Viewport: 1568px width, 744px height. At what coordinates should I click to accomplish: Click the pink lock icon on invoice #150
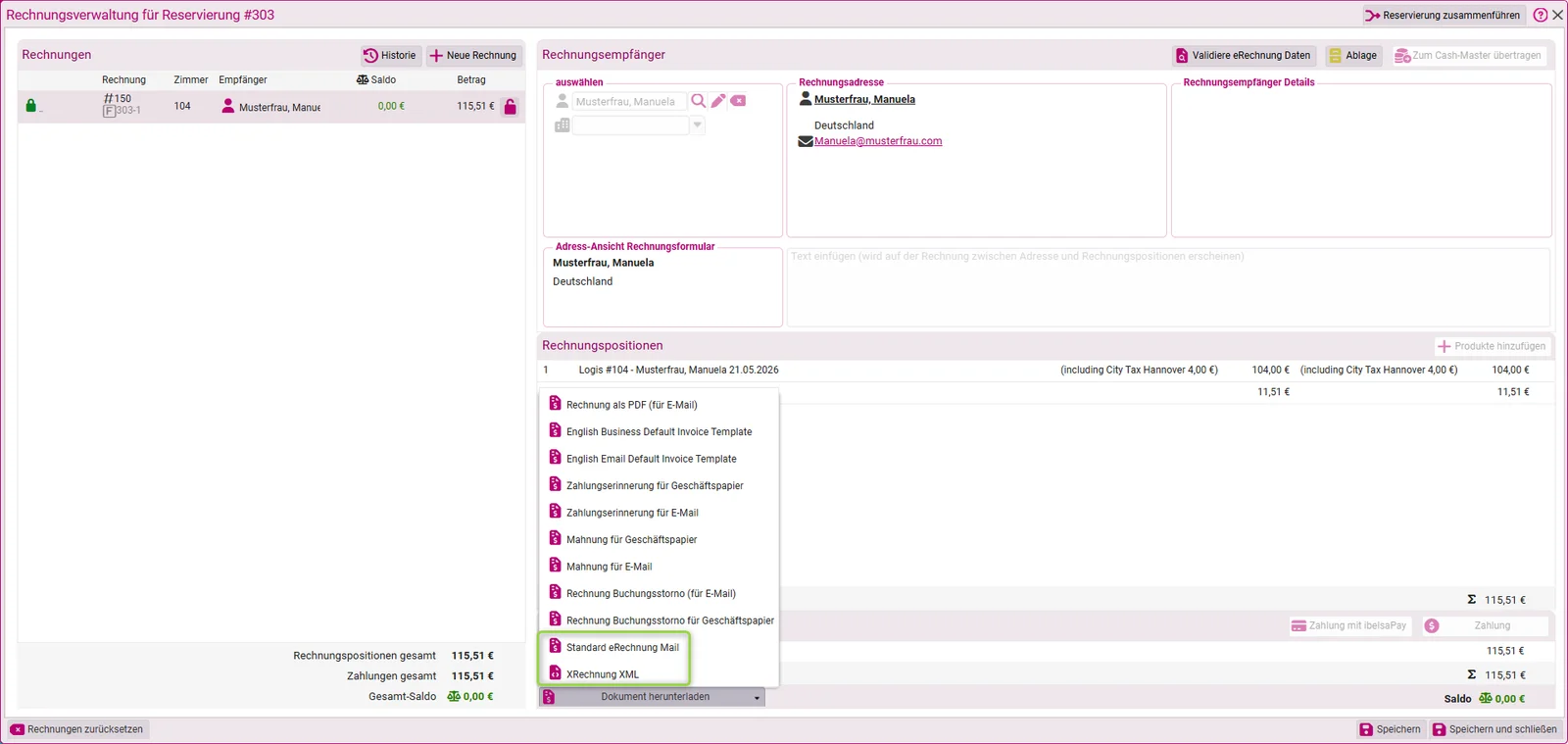pos(510,107)
